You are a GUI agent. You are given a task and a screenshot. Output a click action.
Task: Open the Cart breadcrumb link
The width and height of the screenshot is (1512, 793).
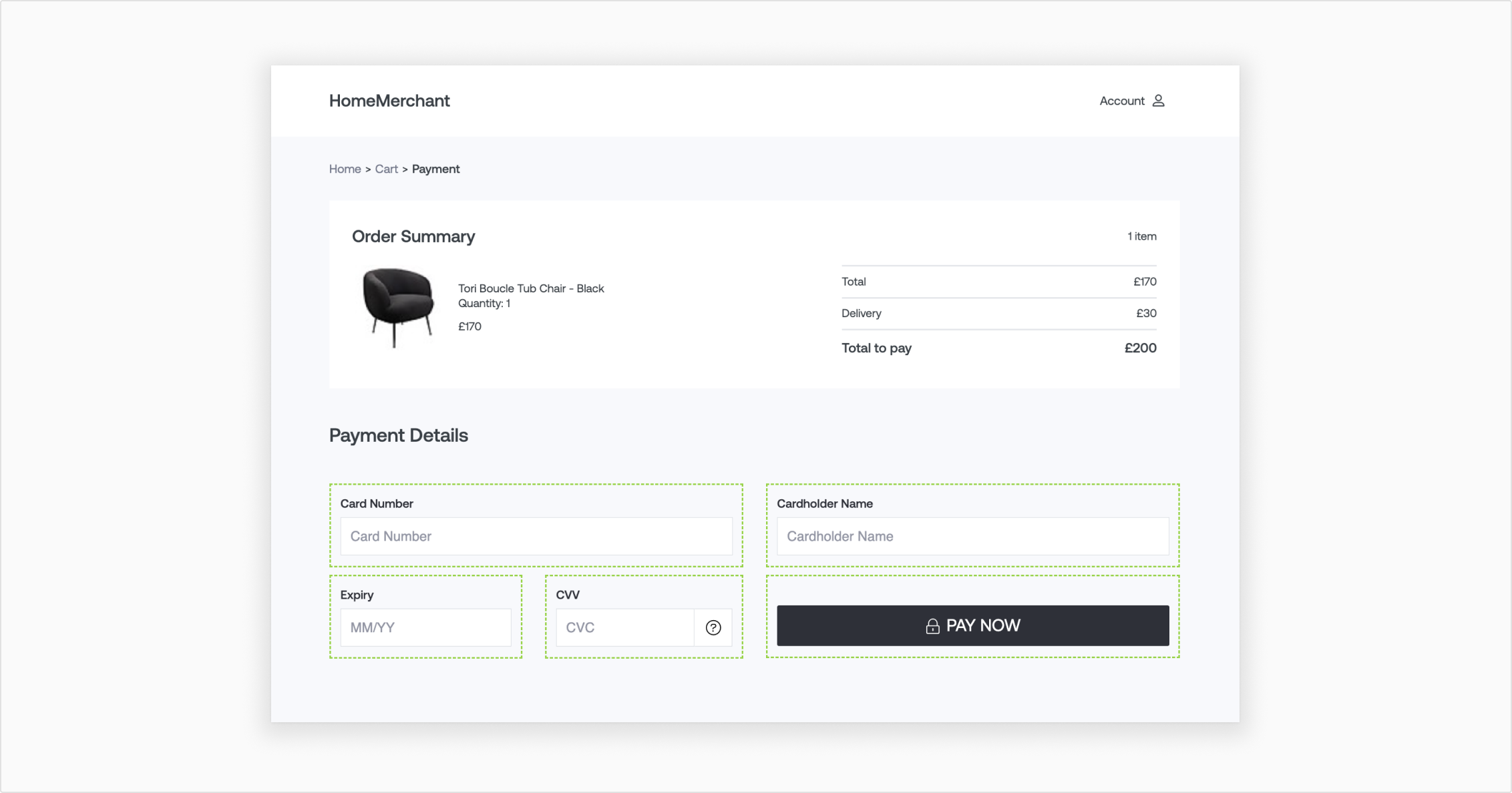[386, 169]
